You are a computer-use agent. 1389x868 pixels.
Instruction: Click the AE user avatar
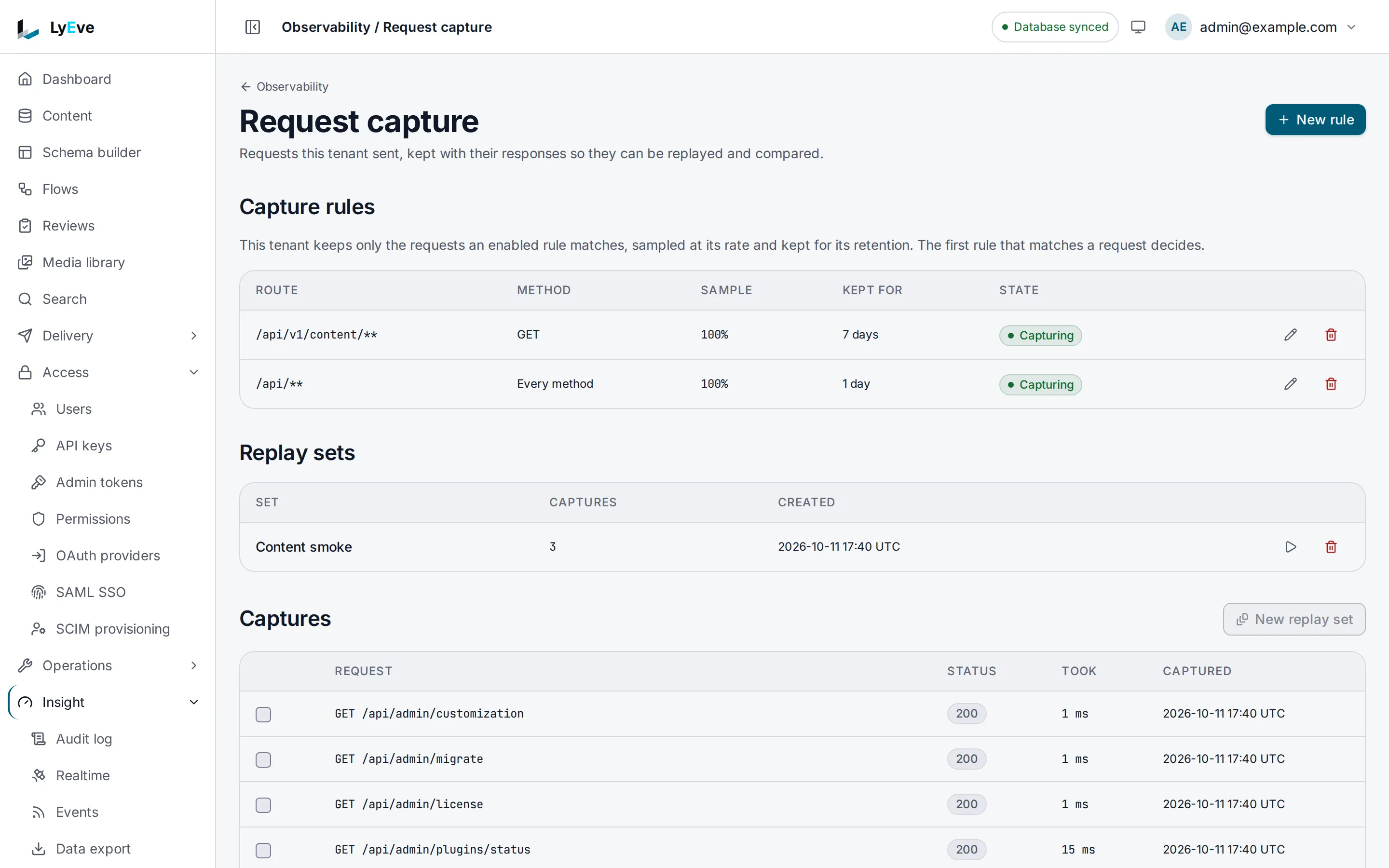[x=1178, y=27]
